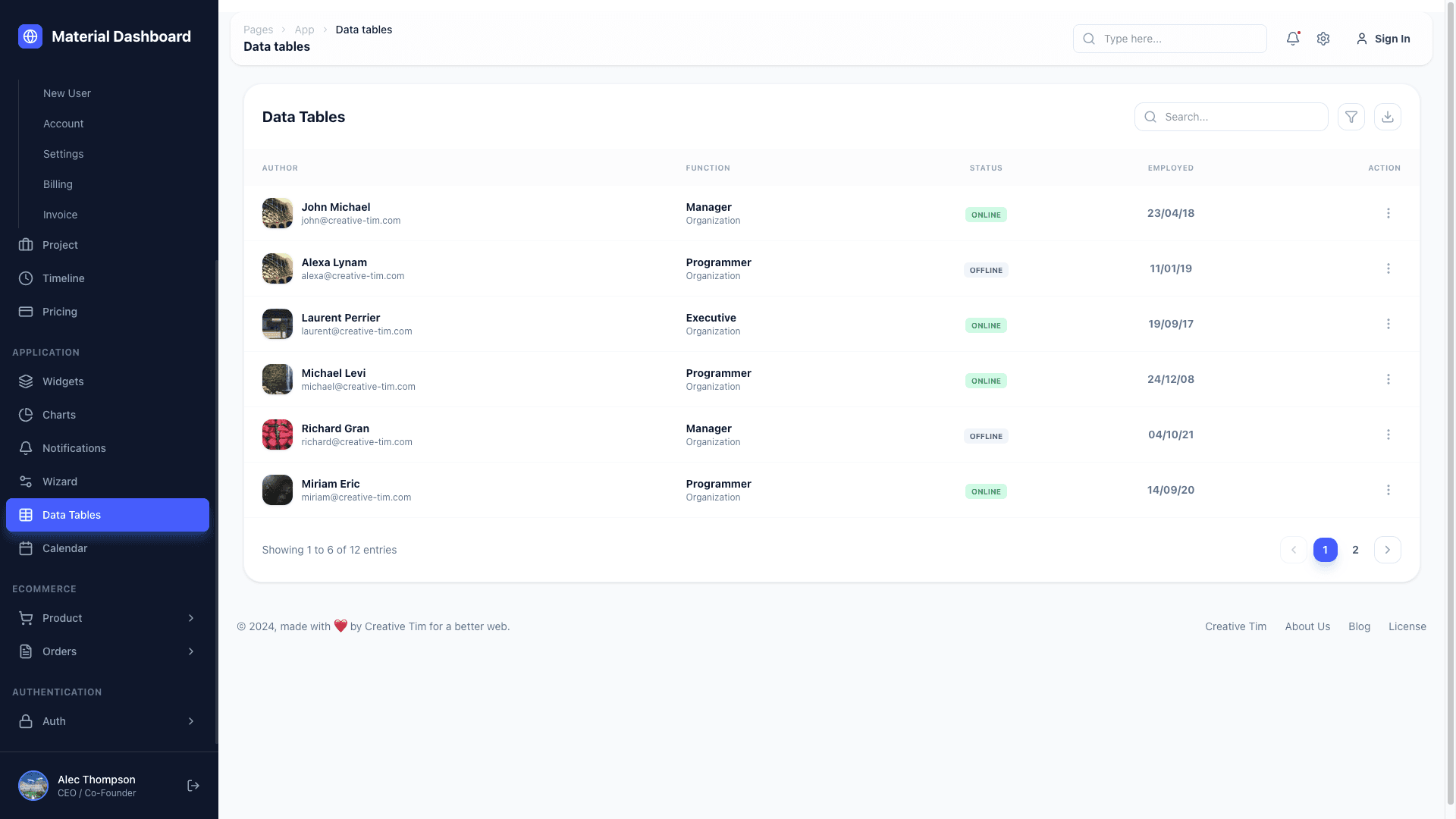
Task: Click the notification bell in the top header
Action: coord(1293,39)
